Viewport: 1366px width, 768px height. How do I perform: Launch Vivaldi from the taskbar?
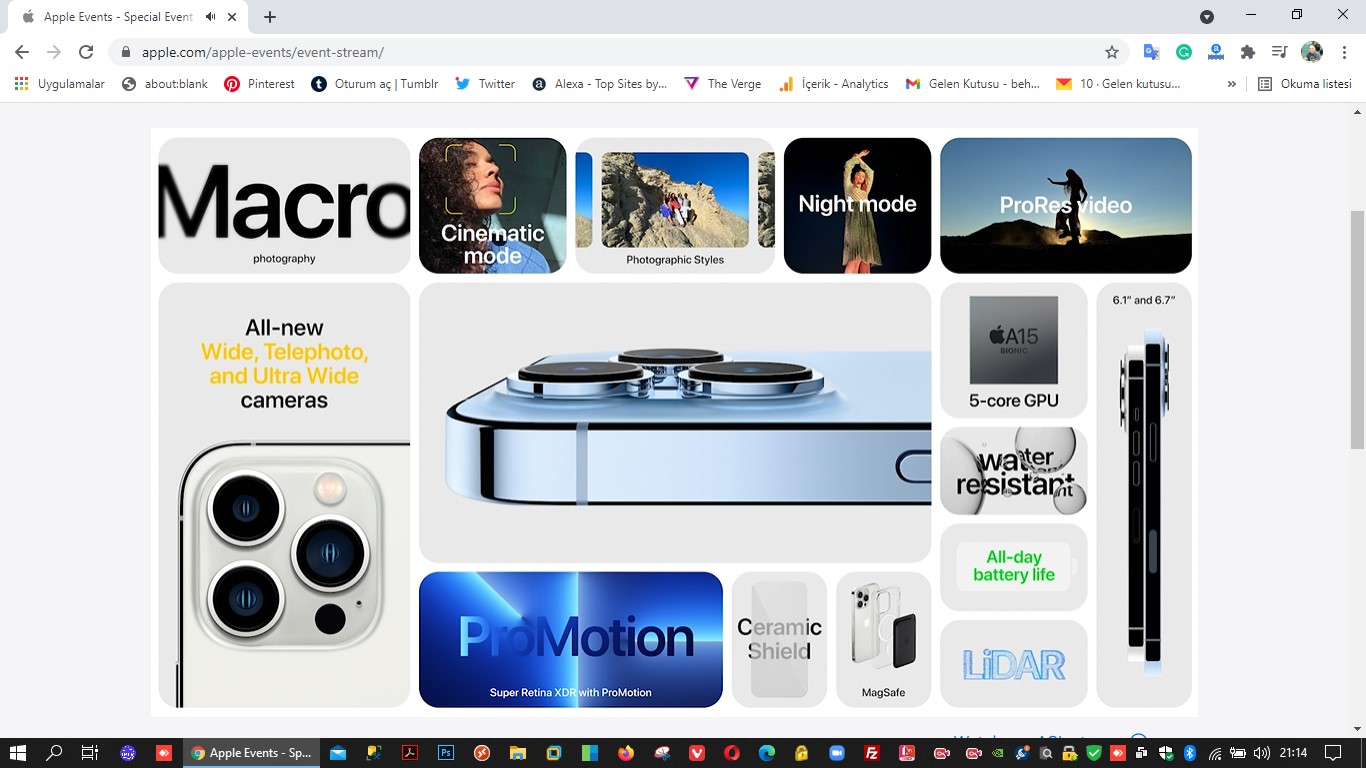coord(697,753)
